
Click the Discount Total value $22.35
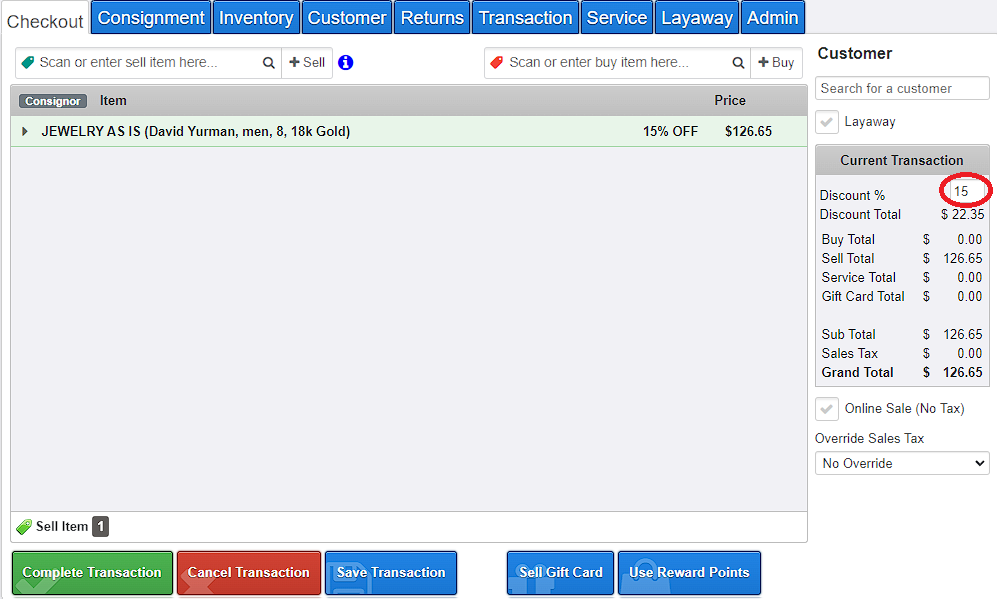click(x=962, y=214)
